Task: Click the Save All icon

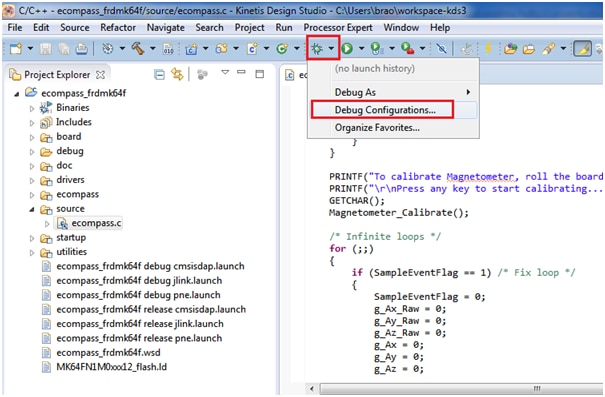Action: click(x=64, y=49)
